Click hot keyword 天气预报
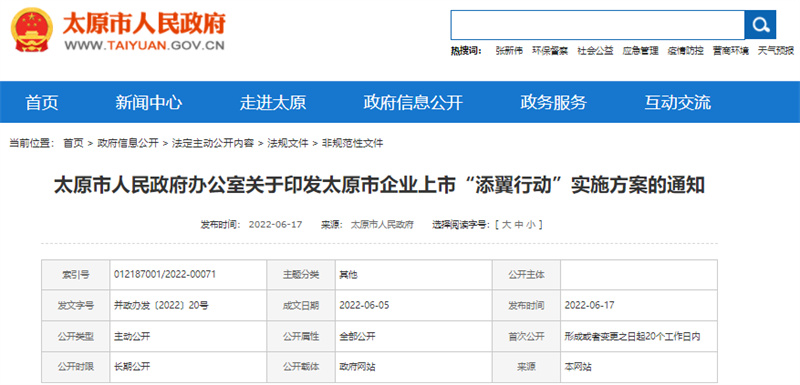The height and width of the screenshot is (385, 800). pyautogui.click(x=776, y=51)
